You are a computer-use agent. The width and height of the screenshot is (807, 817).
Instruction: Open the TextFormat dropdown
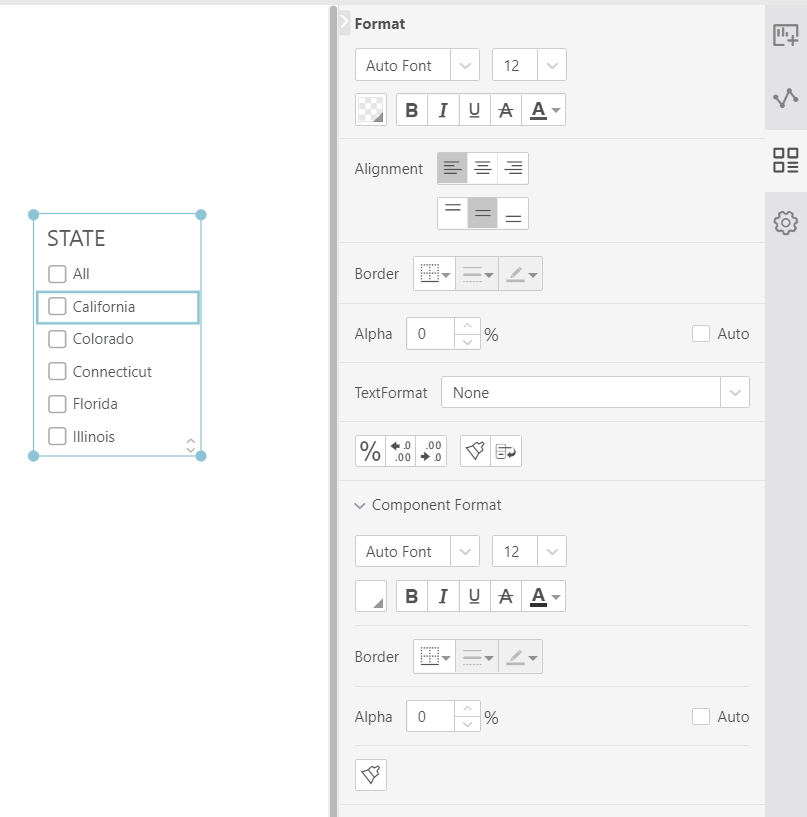click(x=735, y=393)
